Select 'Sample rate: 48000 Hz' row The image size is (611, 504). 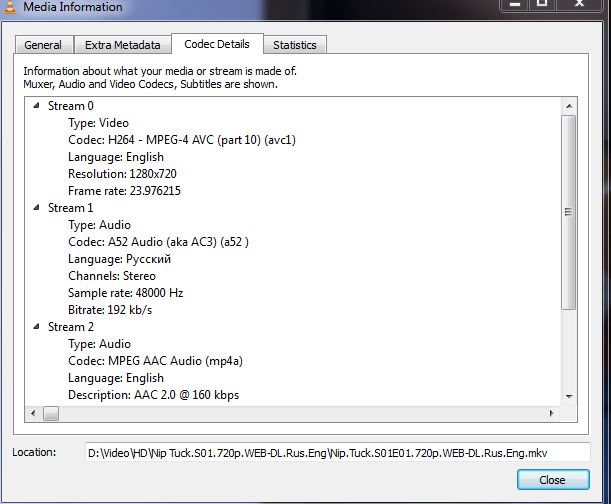pyautogui.click(x=125, y=293)
